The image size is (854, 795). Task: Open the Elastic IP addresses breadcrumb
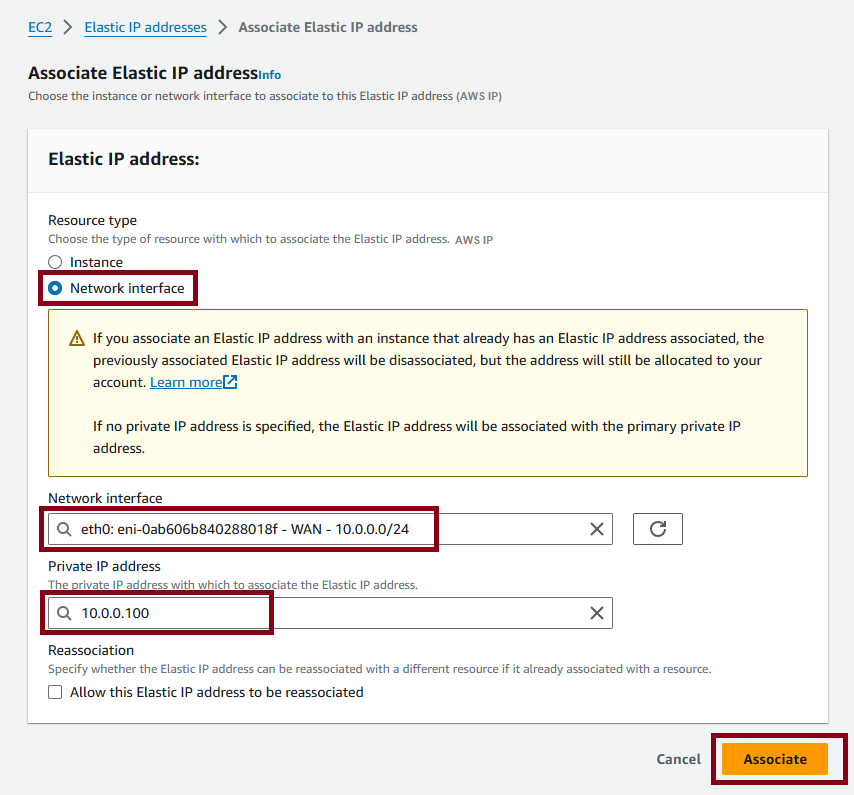[145, 27]
